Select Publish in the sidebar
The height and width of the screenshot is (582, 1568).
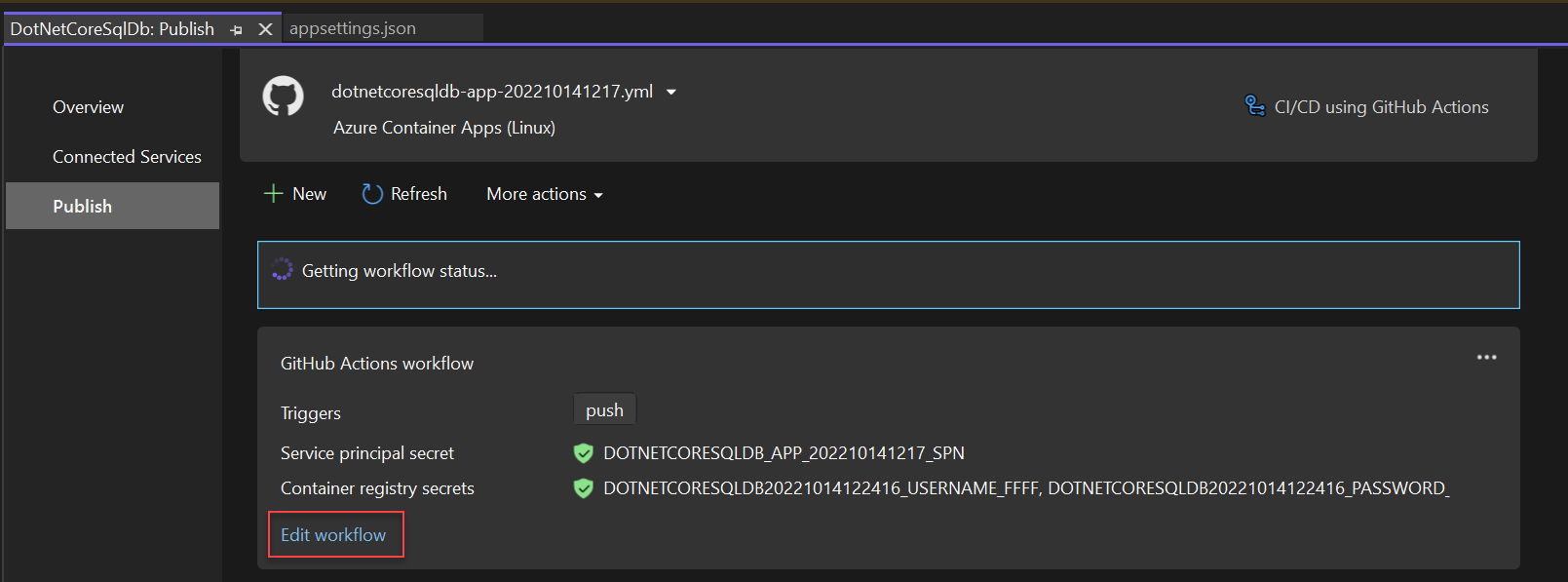[x=112, y=206]
